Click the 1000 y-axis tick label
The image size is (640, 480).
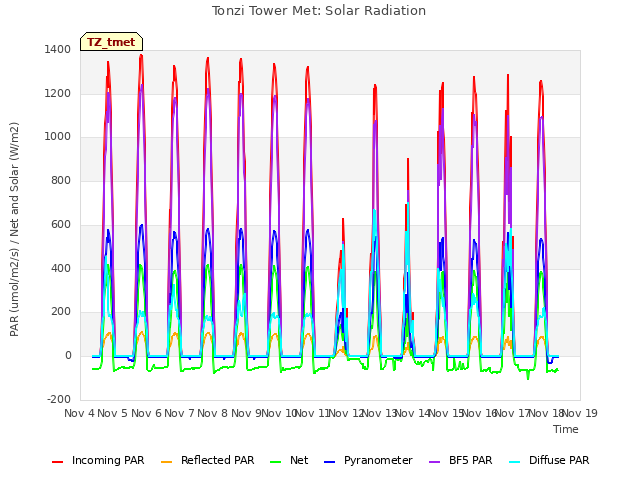click(x=58, y=137)
